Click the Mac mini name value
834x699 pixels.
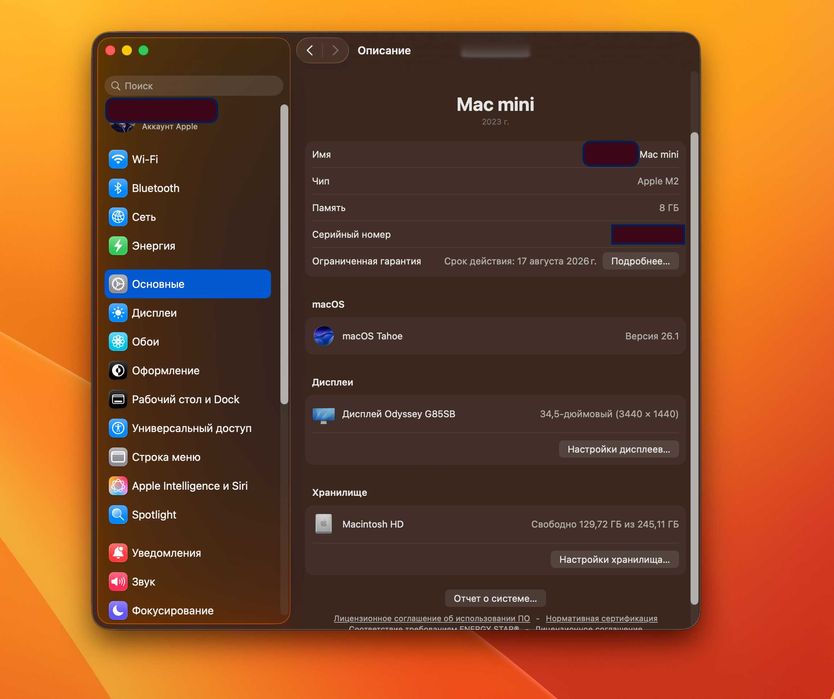click(658, 154)
